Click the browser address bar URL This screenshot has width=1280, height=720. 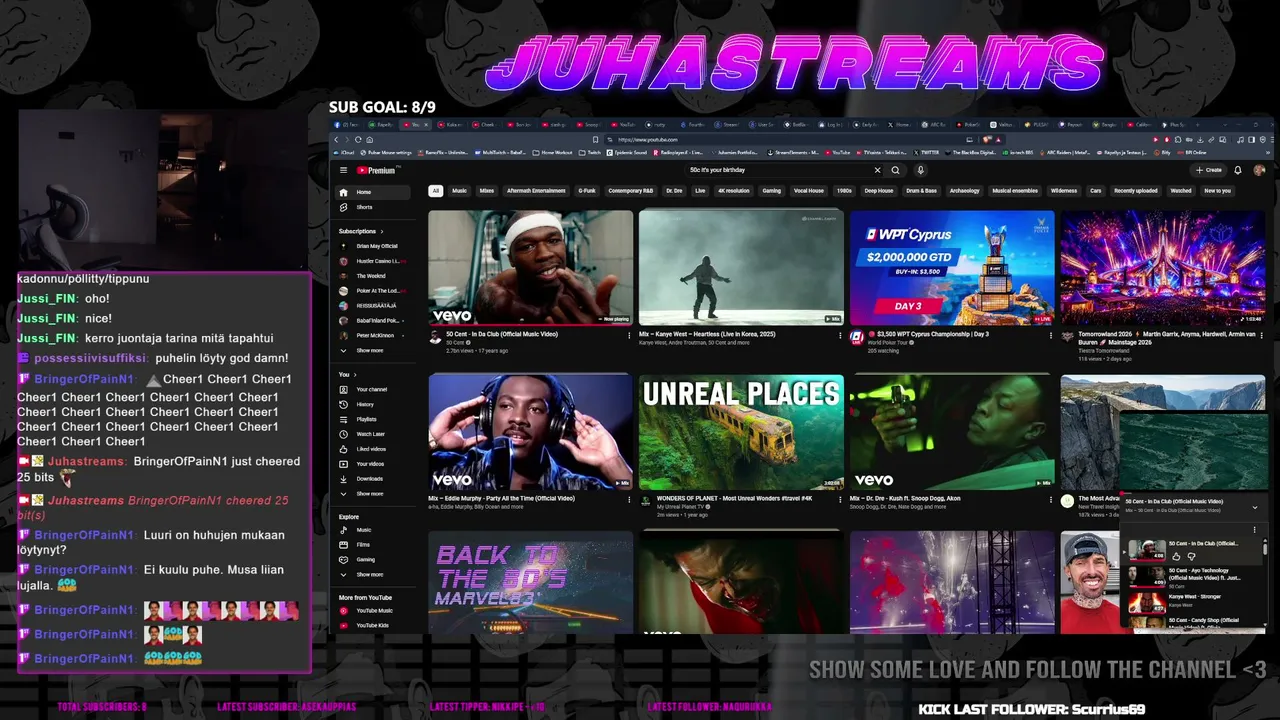point(648,140)
